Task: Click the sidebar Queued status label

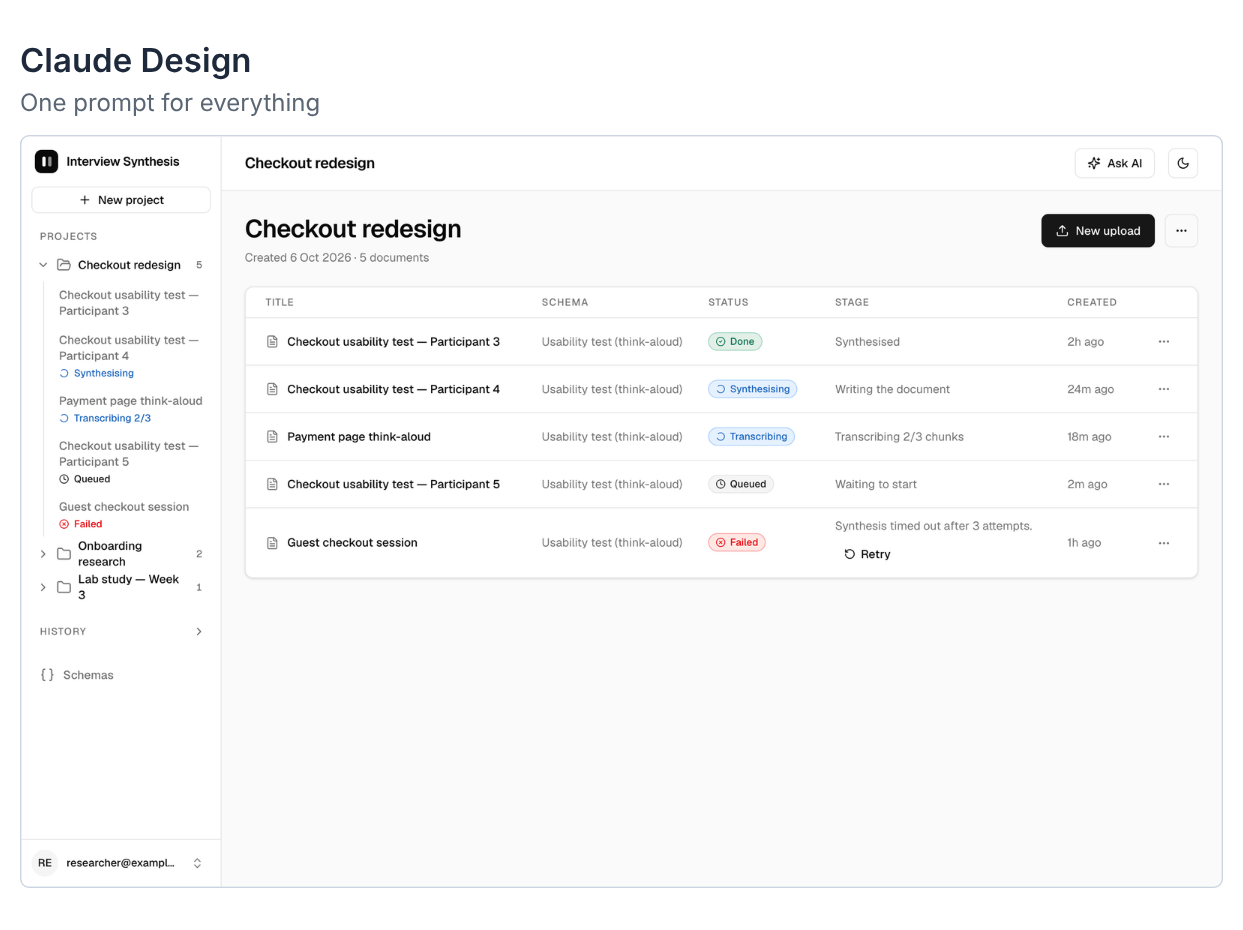Action: [85, 479]
